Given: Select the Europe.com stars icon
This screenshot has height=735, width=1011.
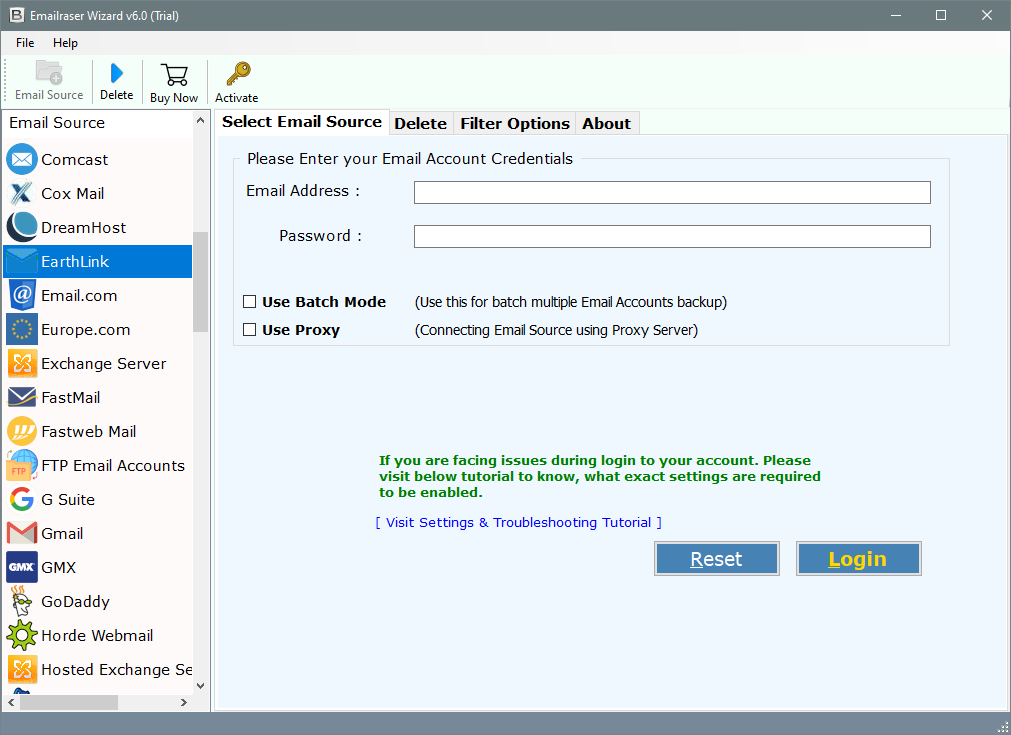Looking at the screenshot, I should [x=22, y=329].
